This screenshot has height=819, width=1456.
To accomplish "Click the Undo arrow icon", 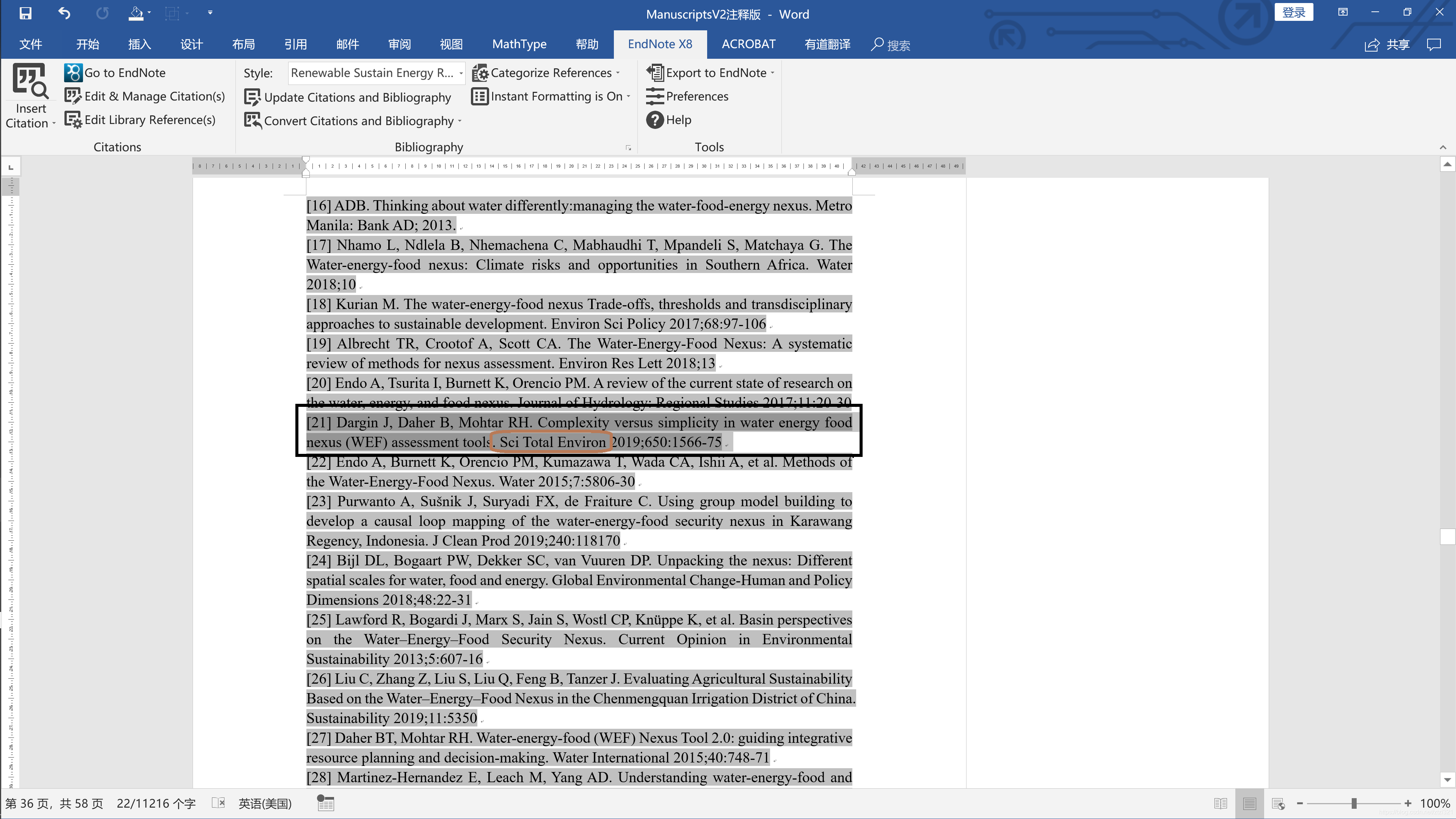I will pos(64,13).
